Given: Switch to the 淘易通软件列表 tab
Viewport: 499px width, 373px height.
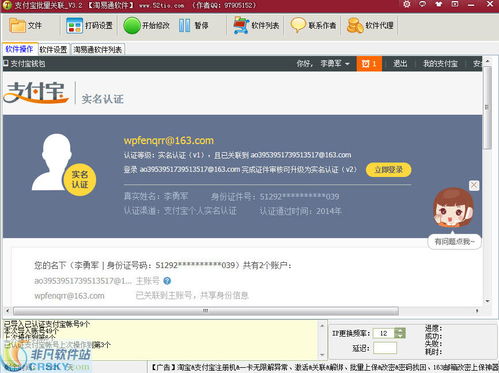Looking at the screenshot, I should tap(98, 50).
